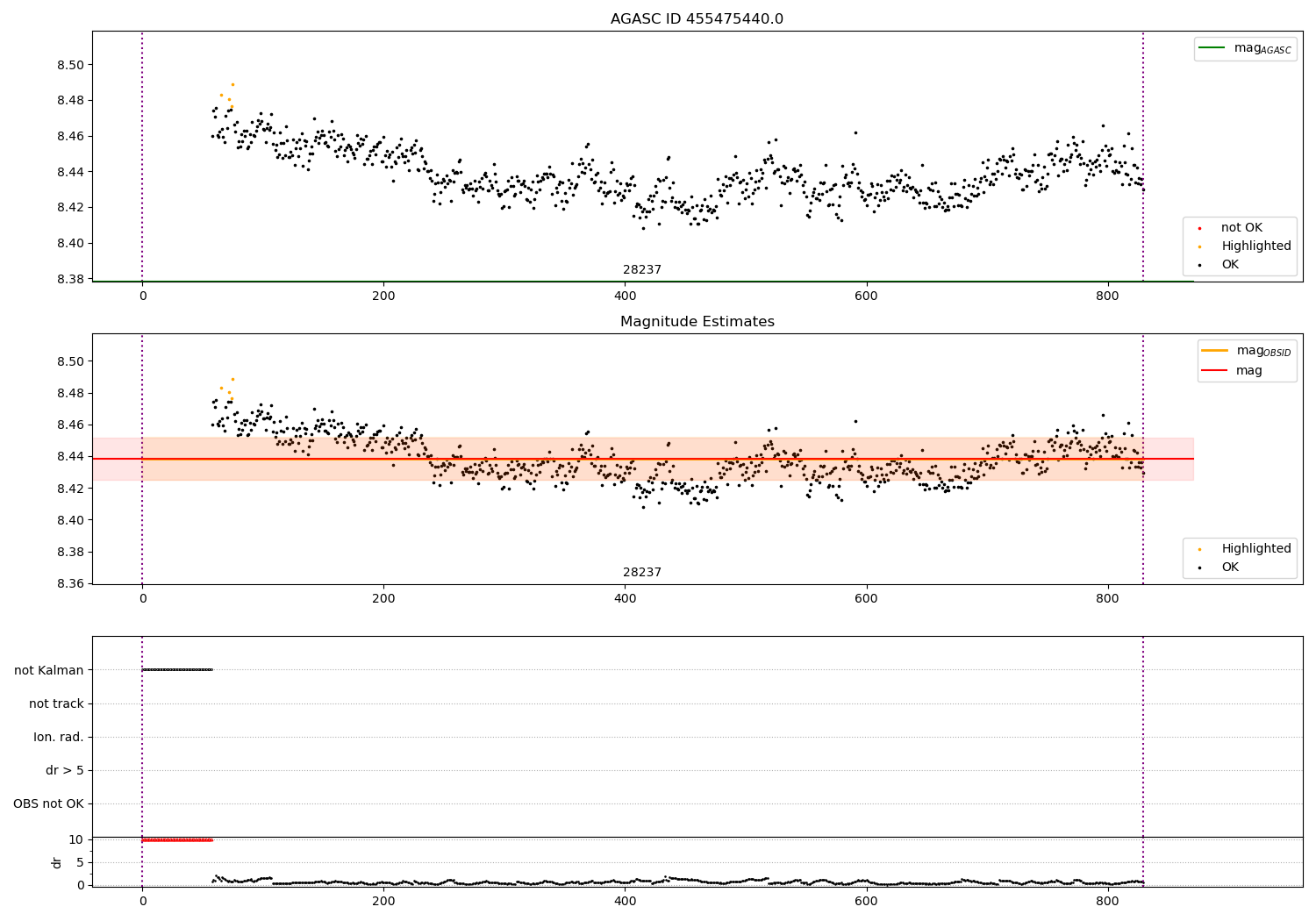Click the green line sample in the mag AGASC legend
This screenshot has width=1316, height=921.
click(x=1212, y=48)
